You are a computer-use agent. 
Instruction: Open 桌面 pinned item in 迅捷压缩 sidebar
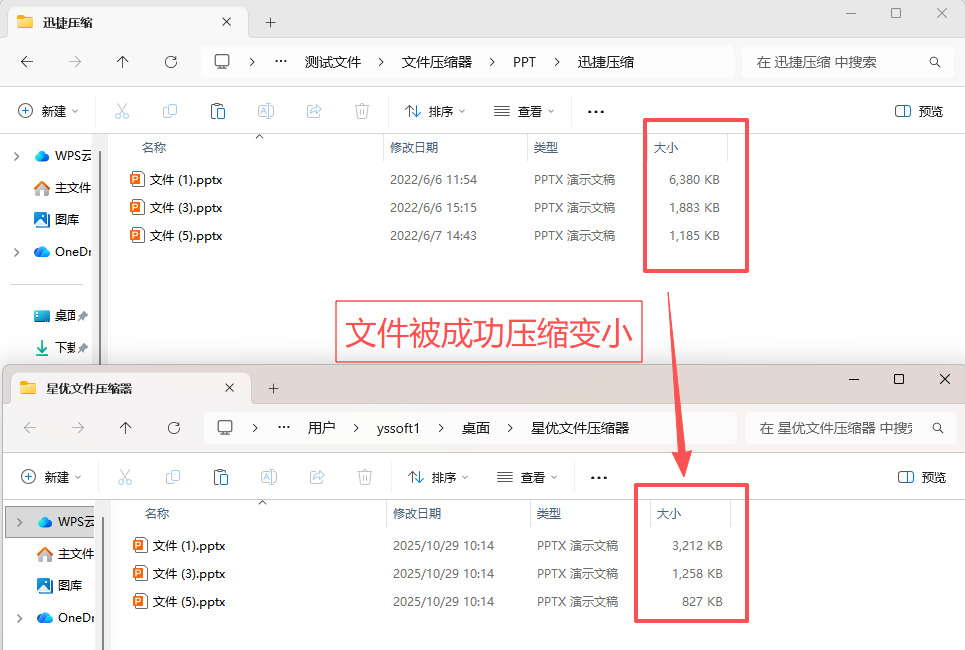[60, 316]
